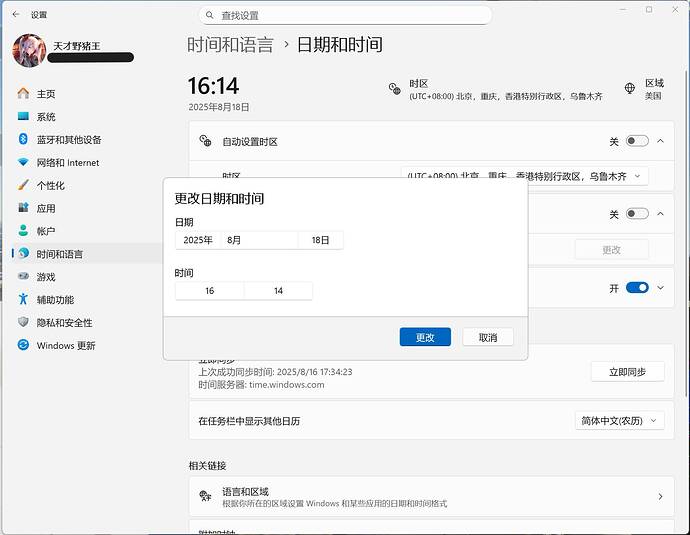
Task: Click the Change (更改) button in dialog
Action: pos(425,338)
